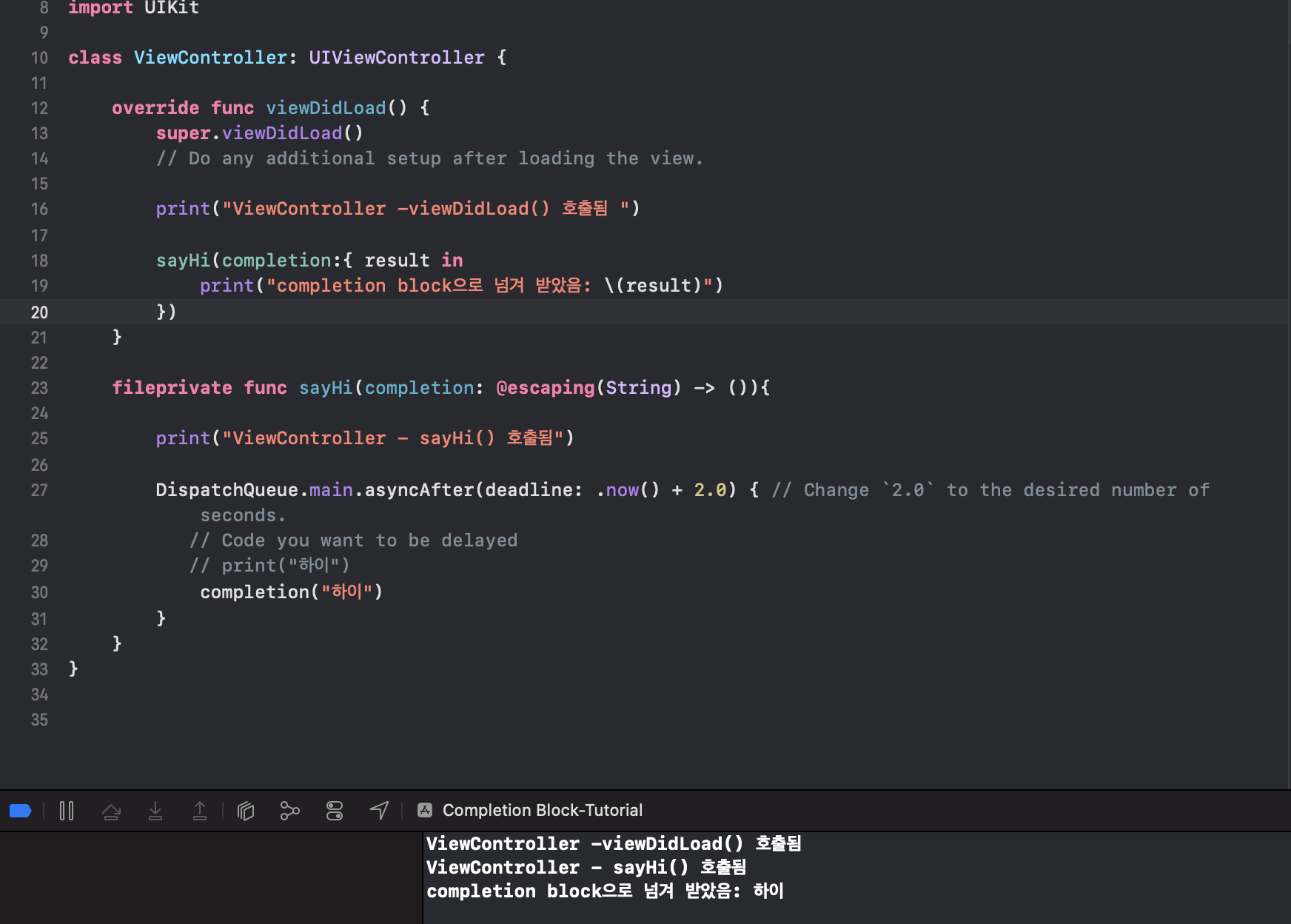Add breakpoint at line number 18
This screenshot has height=924, width=1291.
point(39,261)
